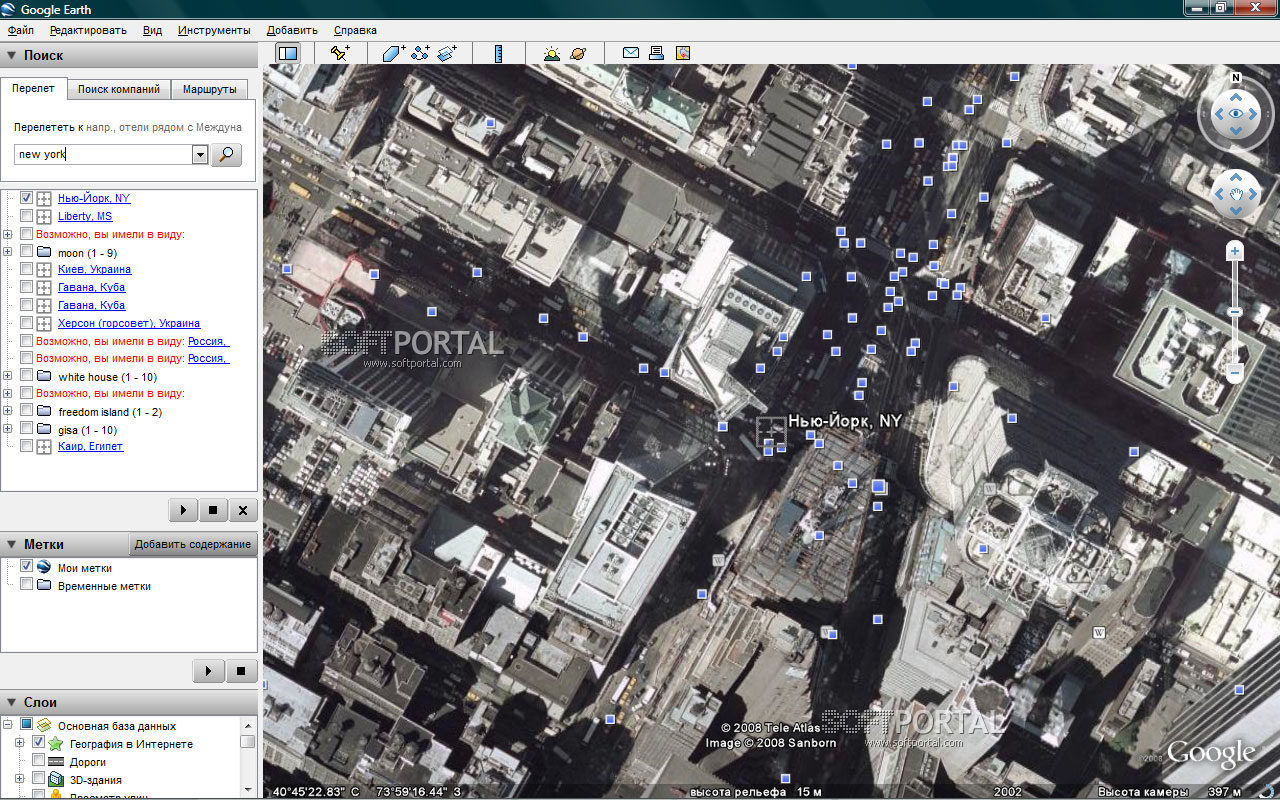Tick the Каир, Египет checkbox
The width and height of the screenshot is (1280, 800).
tap(27, 446)
